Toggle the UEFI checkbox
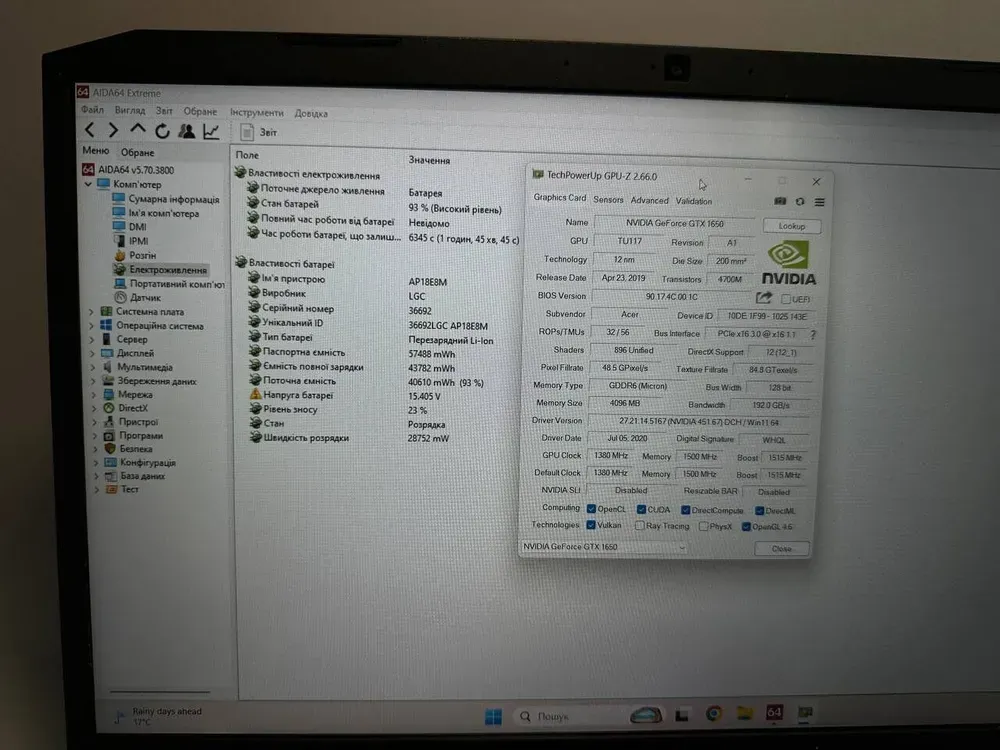 [787, 299]
